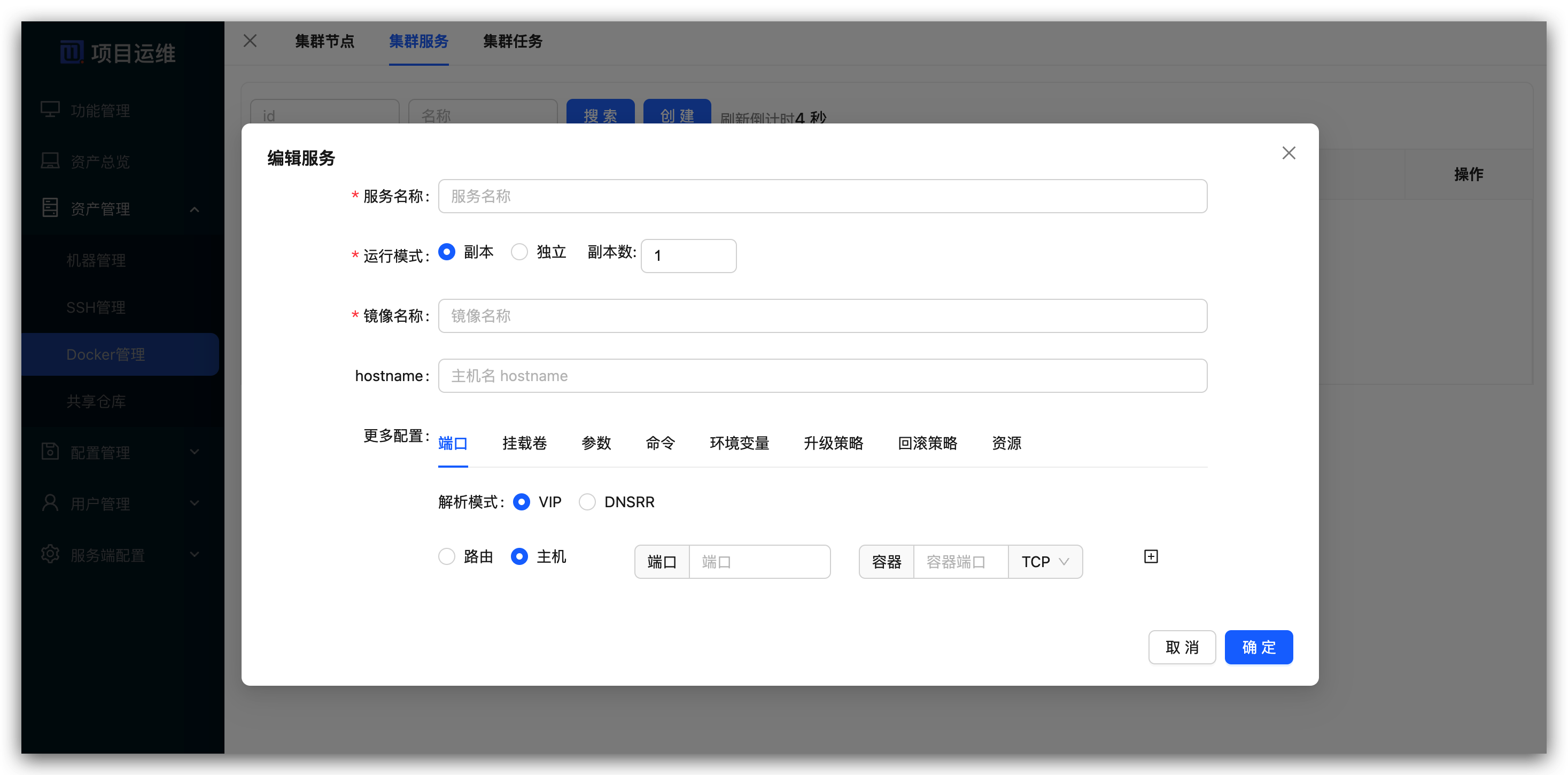The height and width of the screenshot is (775, 1568).
Task: Open the 挂载卷 configuration tab
Action: pos(524,443)
